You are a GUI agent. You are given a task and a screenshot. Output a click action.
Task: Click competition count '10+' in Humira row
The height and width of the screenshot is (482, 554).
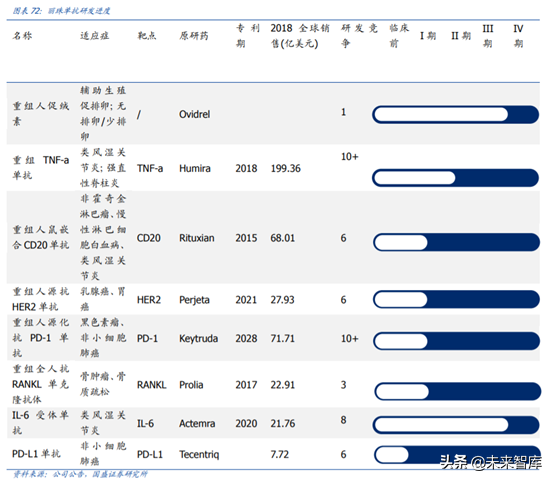349,157
